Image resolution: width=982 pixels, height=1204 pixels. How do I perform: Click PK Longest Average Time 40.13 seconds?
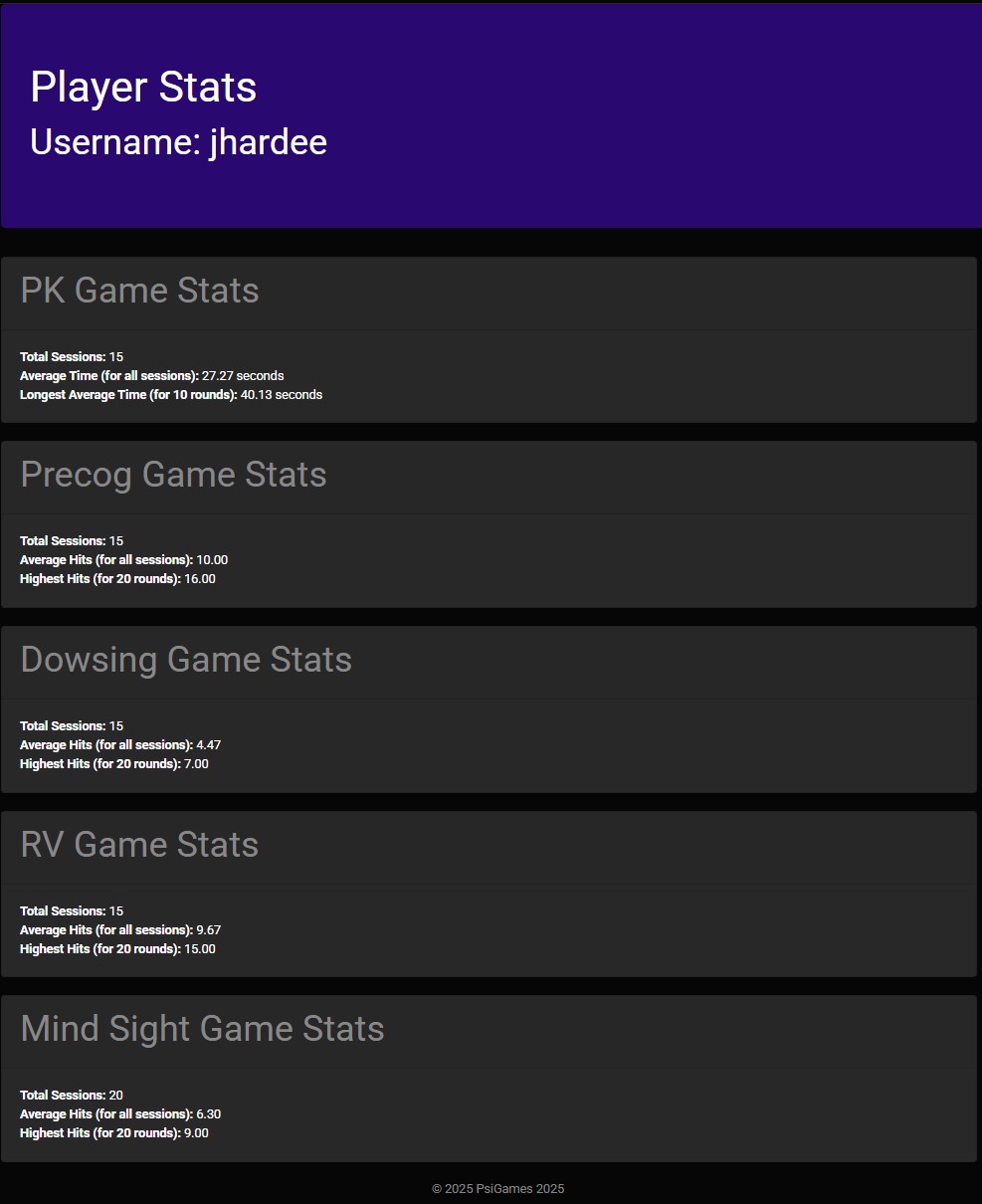pyautogui.click(x=171, y=395)
